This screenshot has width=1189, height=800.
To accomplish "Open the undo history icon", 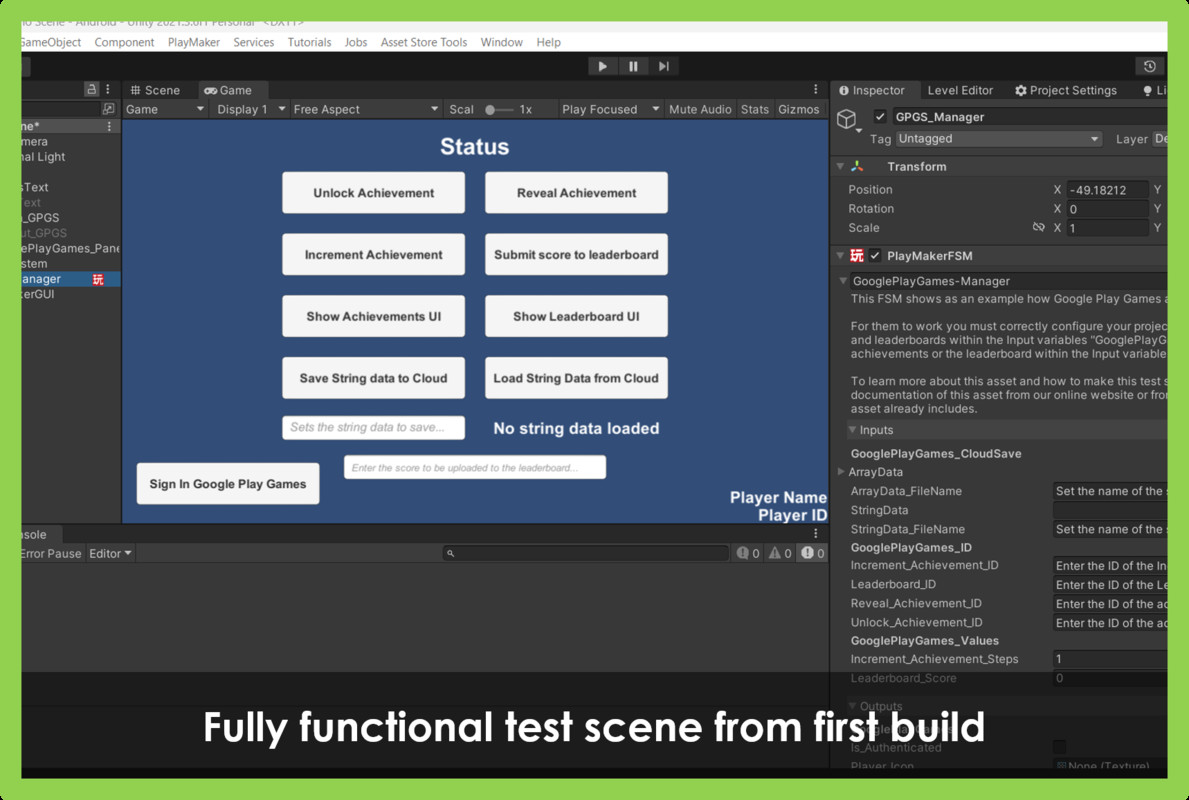I will click(x=1150, y=67).
